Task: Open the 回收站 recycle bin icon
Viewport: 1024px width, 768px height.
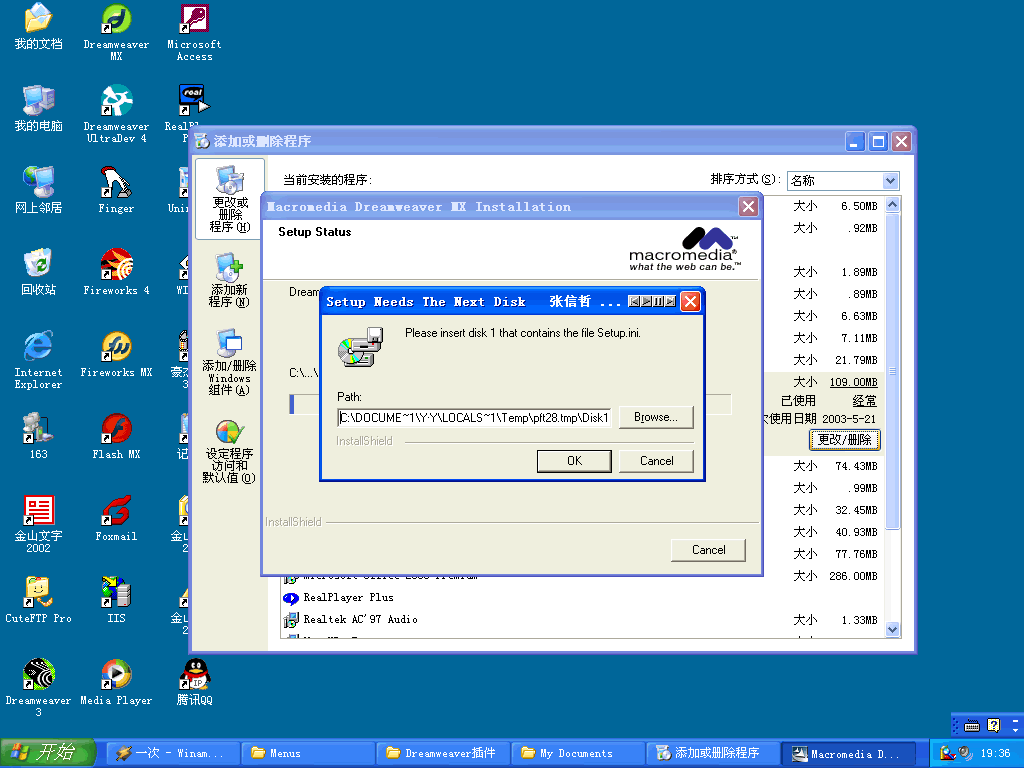Action: [x=38, y=267]
